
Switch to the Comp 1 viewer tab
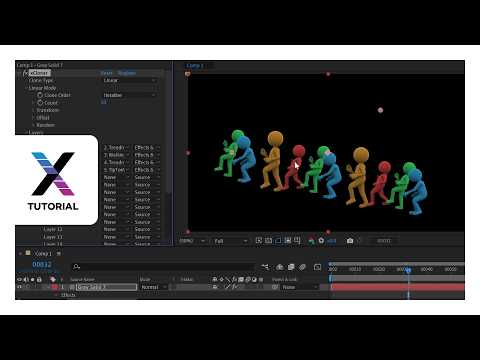click(x=195, y=66)
